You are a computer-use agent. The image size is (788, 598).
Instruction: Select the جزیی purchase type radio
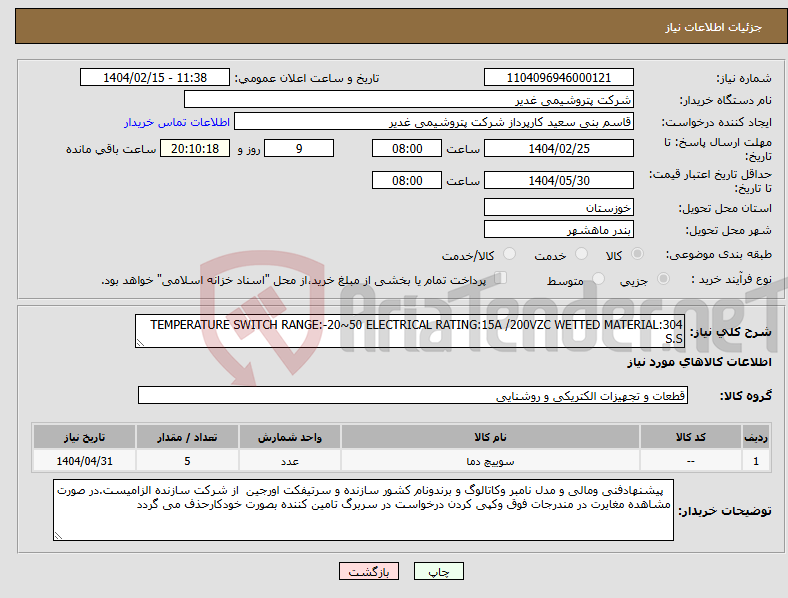663,278
